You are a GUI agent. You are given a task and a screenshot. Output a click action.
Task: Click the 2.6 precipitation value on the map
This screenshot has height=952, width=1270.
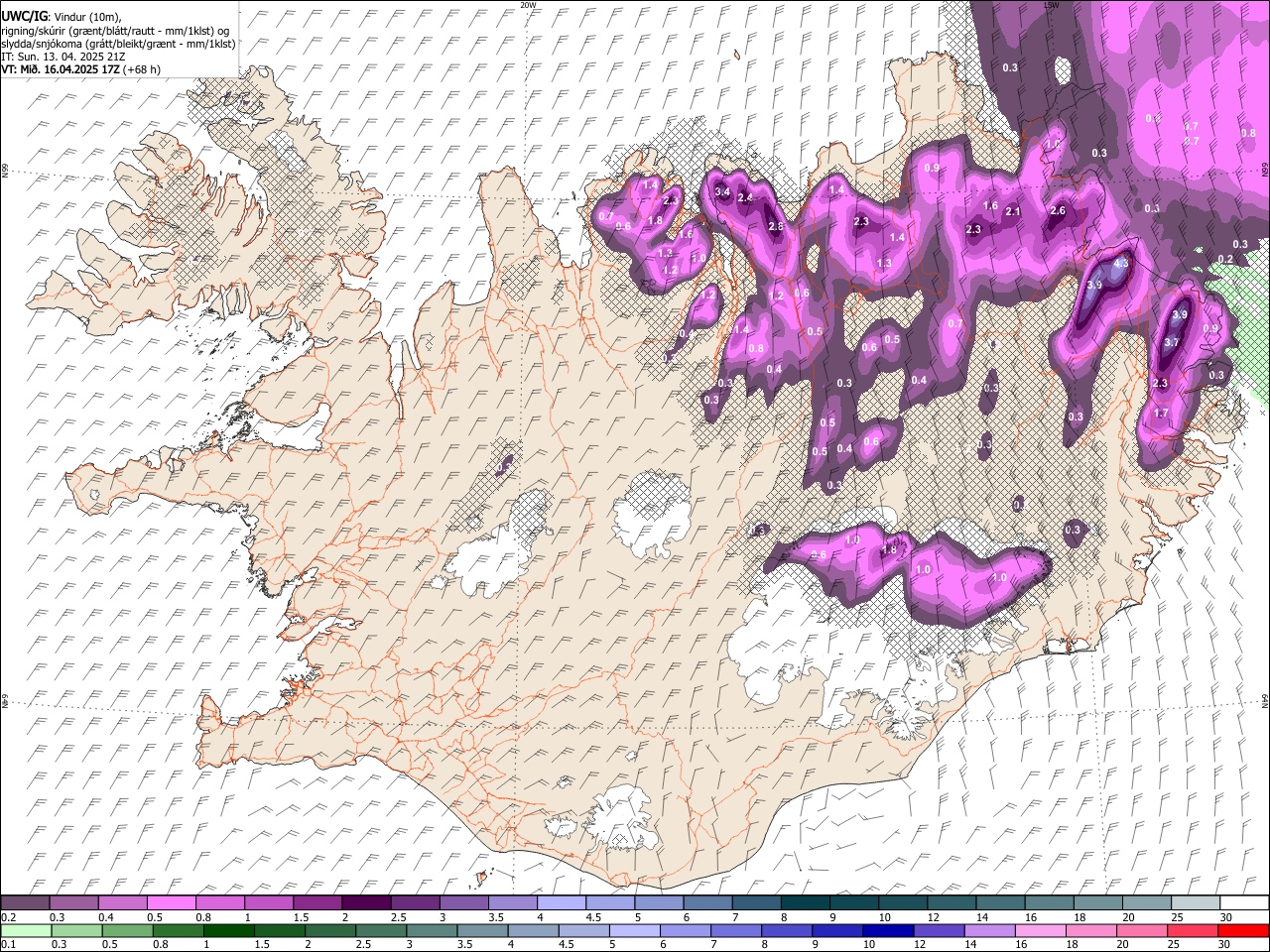pyautogui.click(x=1058, y=211)
